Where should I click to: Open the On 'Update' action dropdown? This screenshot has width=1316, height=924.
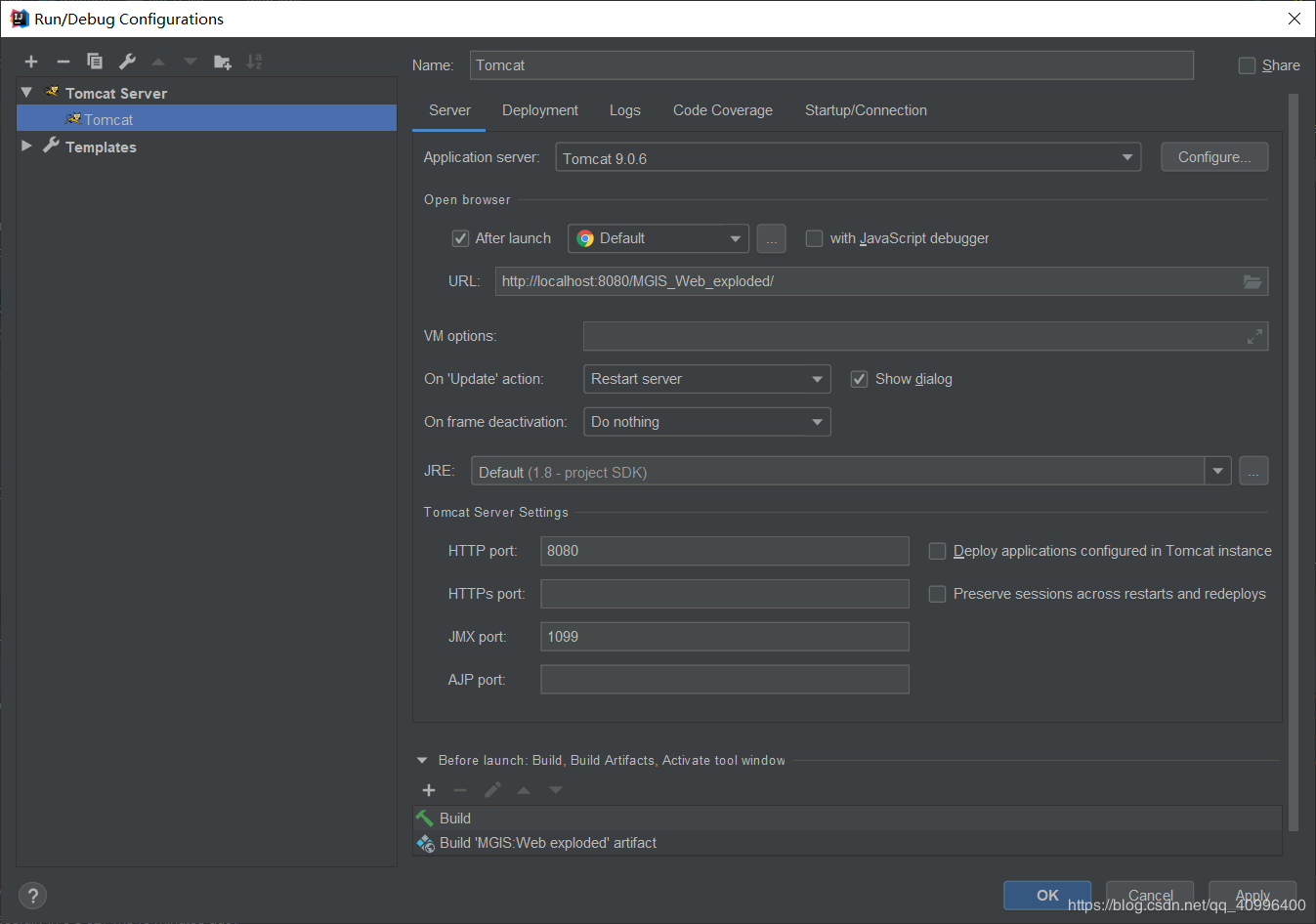click(706, 379)
